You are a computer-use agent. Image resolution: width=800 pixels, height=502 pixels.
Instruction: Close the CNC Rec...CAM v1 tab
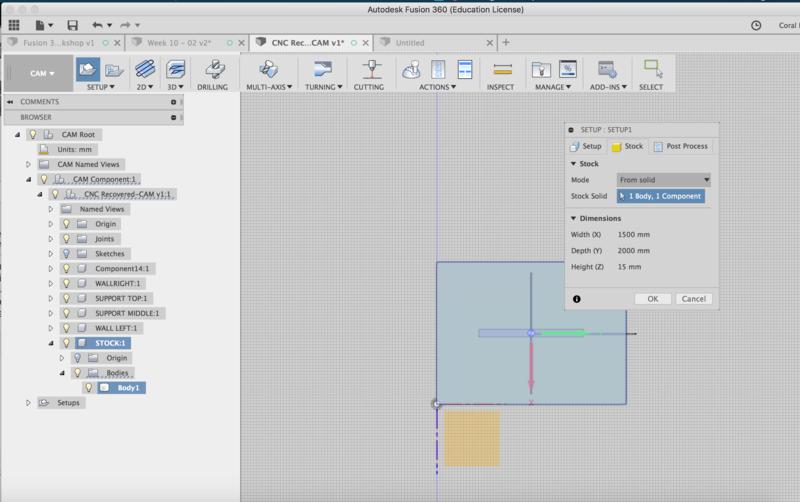[x=365, y=43]
